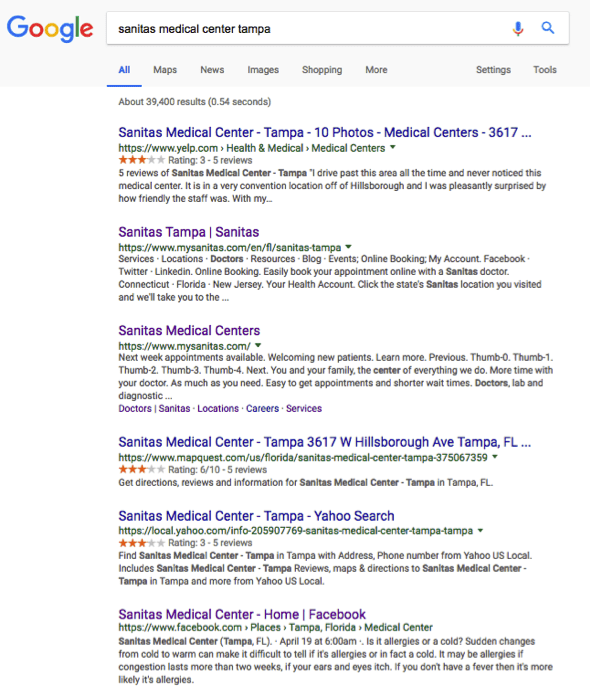Viewport: 591px width, 696px height.
Task: Expand arrow beside https://www.mysanitas.com/ URL
Action: click(258, 345)
